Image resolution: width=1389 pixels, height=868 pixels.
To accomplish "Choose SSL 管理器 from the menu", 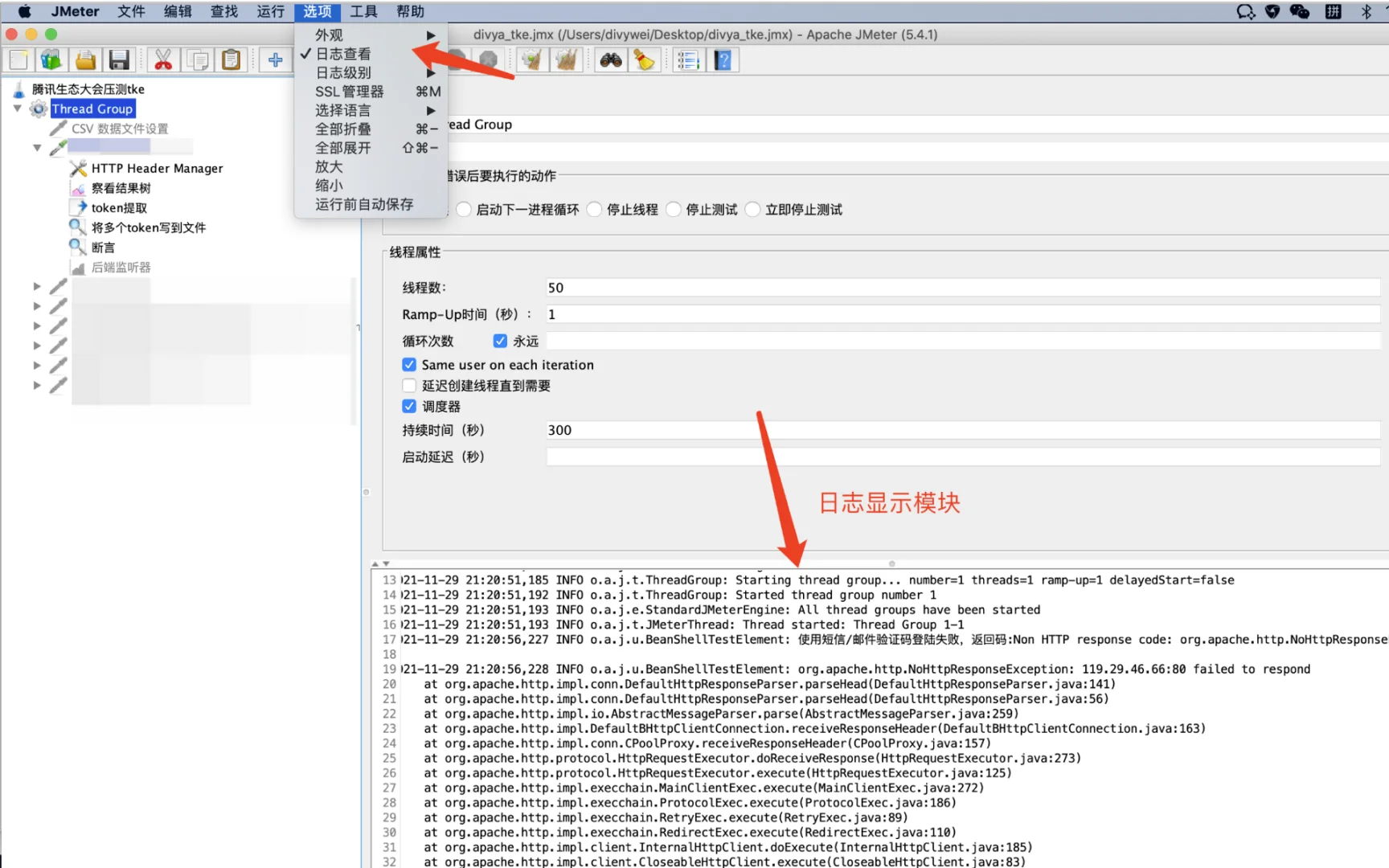I will 370,92.
